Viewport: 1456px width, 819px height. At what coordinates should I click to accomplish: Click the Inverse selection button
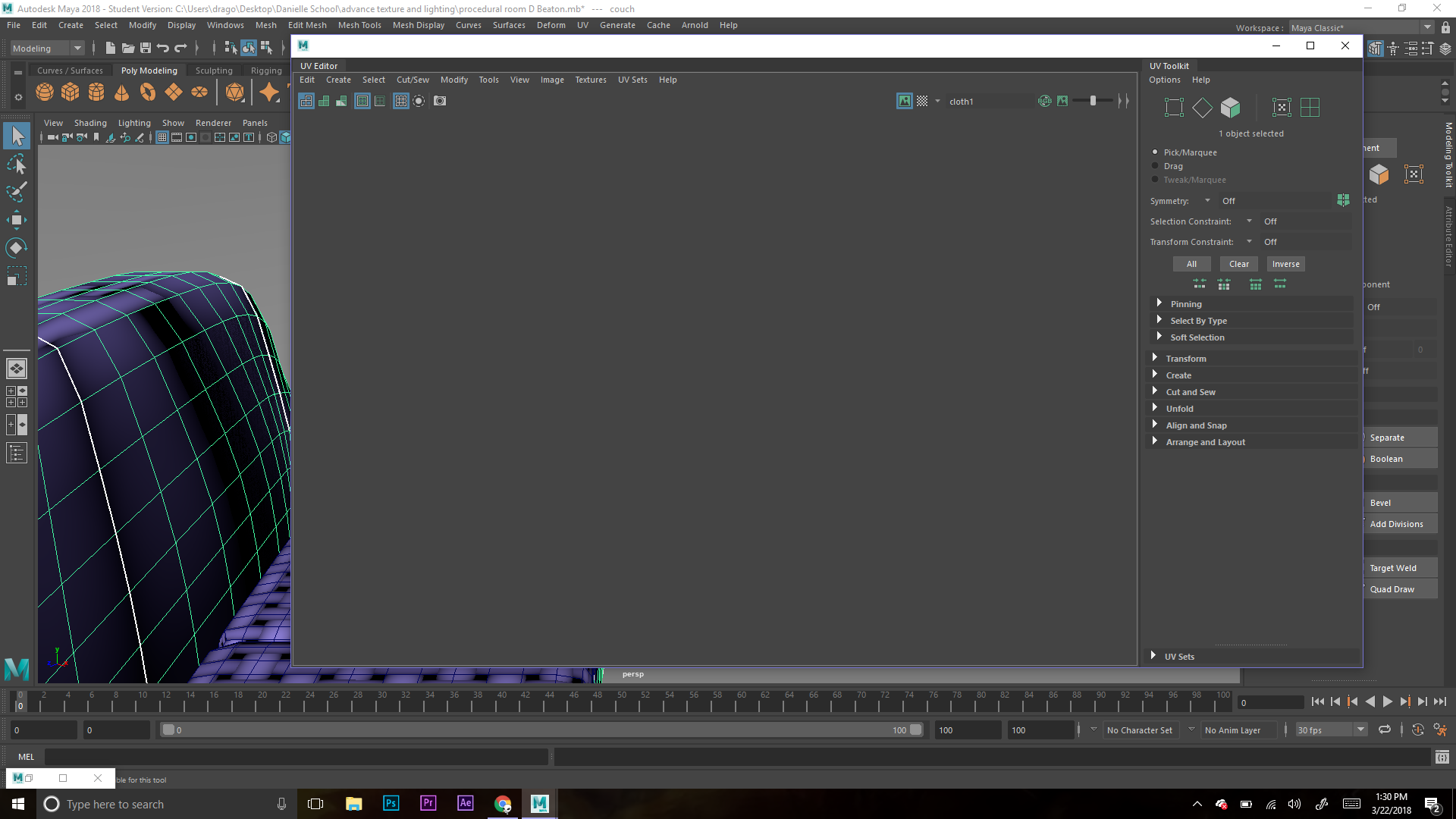pyautogui.click(x=1285, y=263)
